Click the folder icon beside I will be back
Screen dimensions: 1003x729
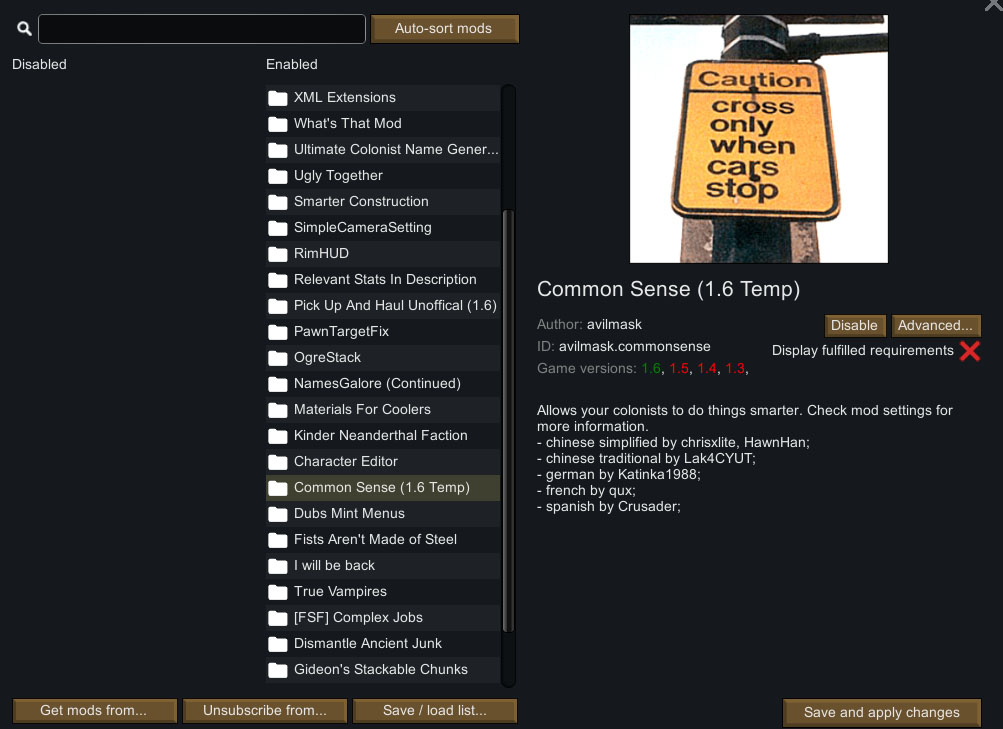pos(278,566)
